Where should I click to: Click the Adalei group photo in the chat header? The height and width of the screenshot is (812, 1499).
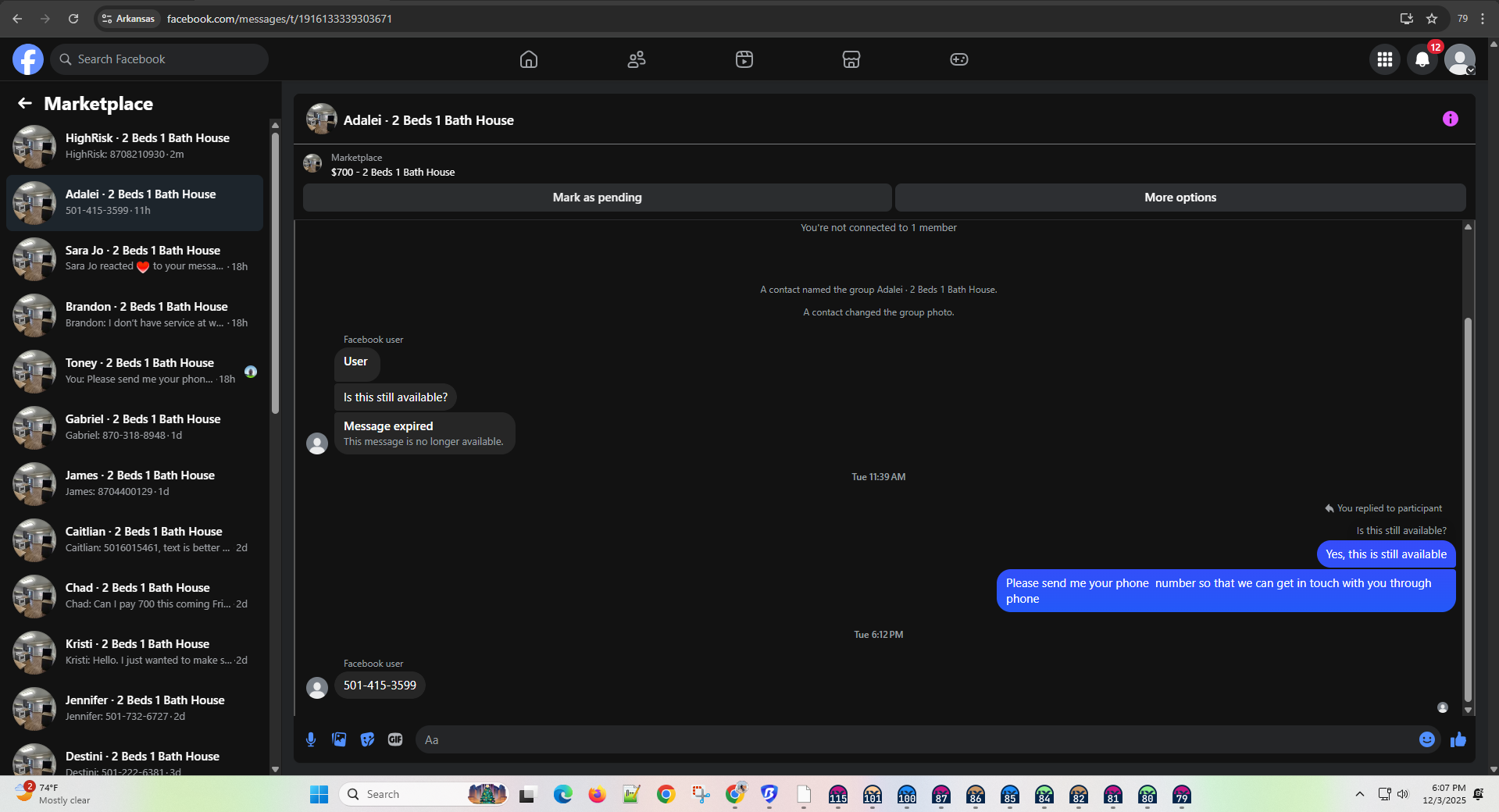click(x=321, y=119)
